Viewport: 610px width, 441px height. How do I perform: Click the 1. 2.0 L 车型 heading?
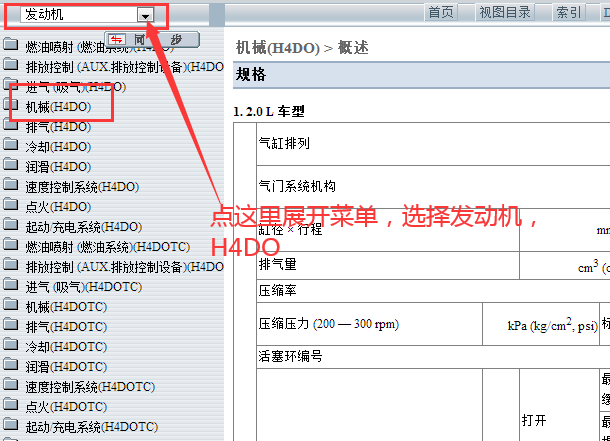(x=269, y=112)
